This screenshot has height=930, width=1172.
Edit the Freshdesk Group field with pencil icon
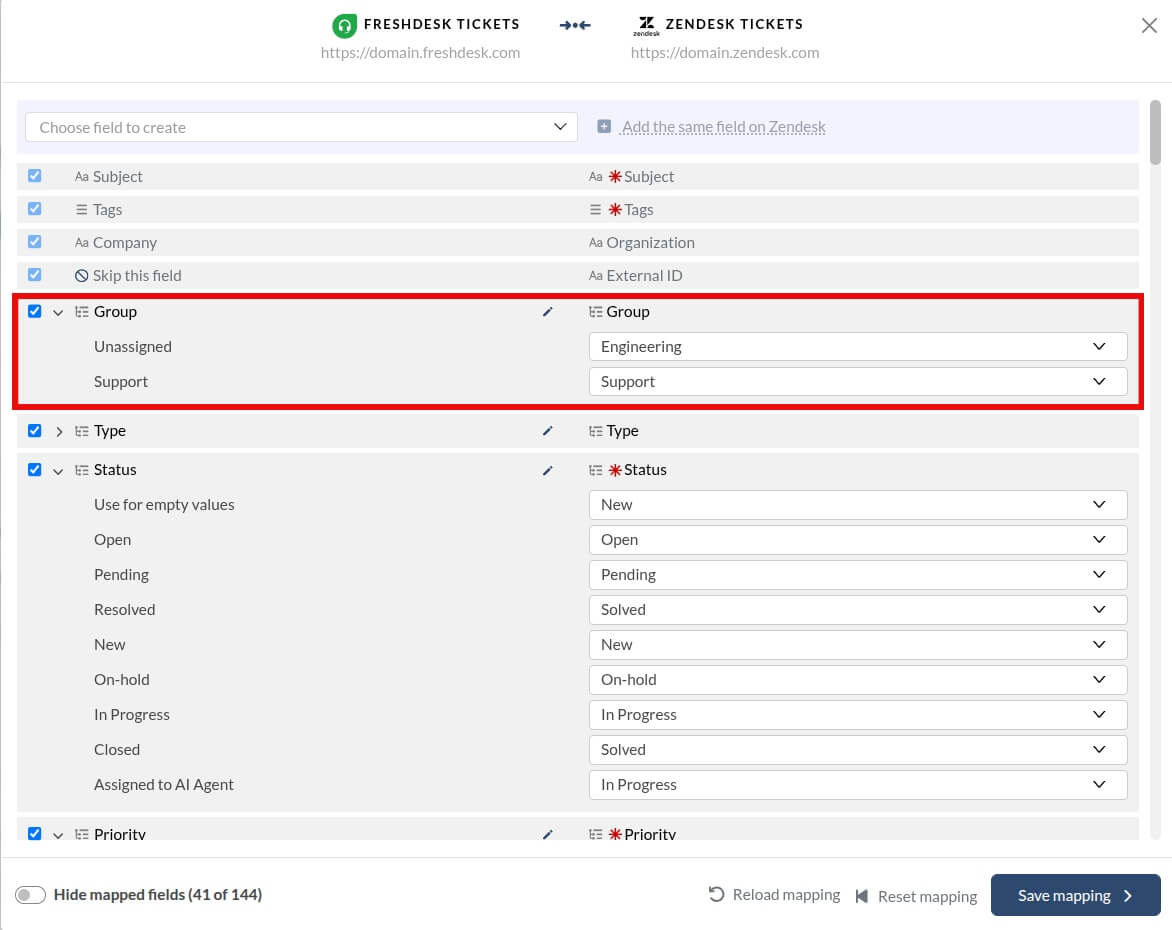tap(547, 312)
